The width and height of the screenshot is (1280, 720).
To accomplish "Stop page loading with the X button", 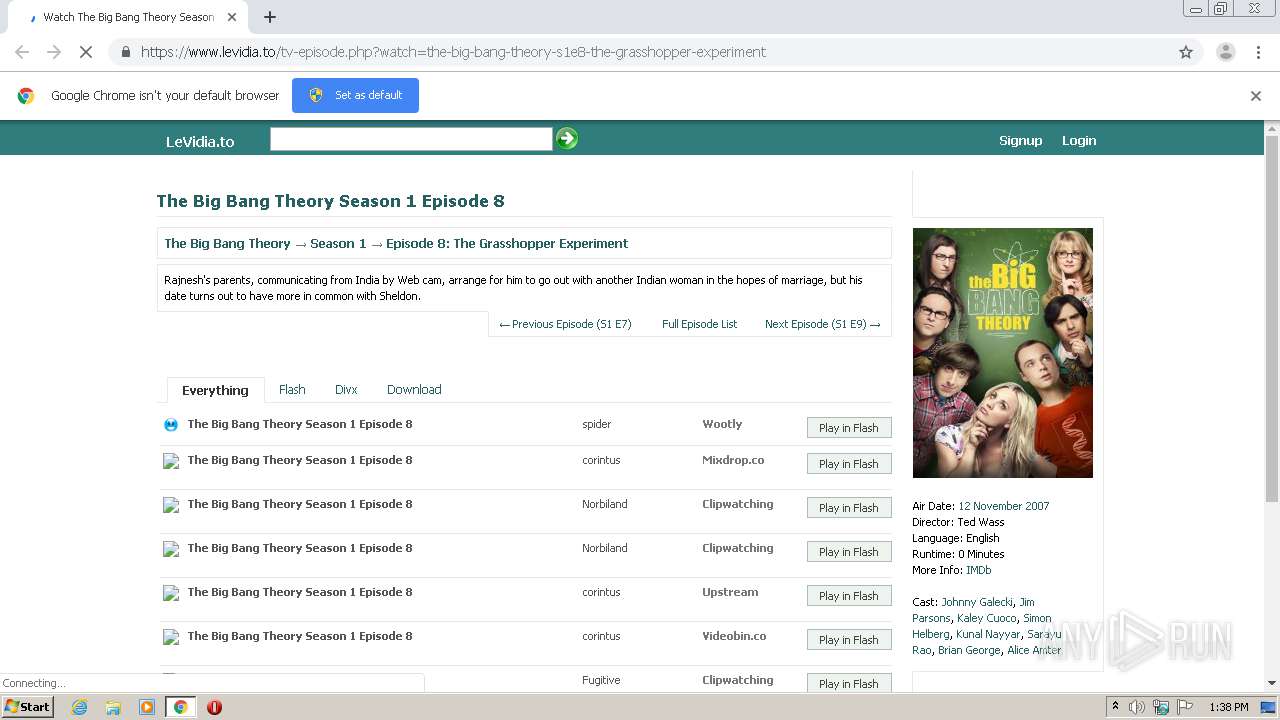I will click(x=86, y=52).
